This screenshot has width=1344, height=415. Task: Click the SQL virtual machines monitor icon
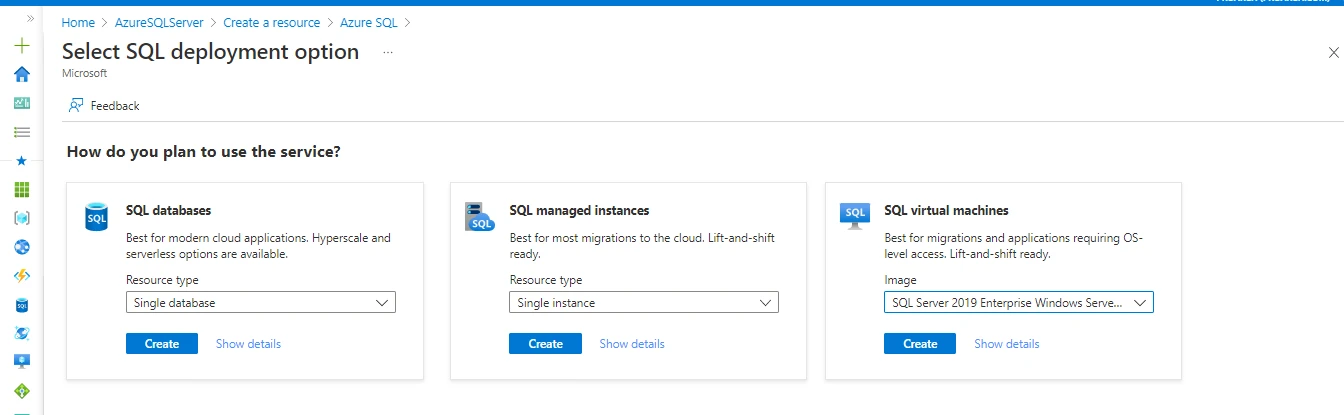coord(855,216)
